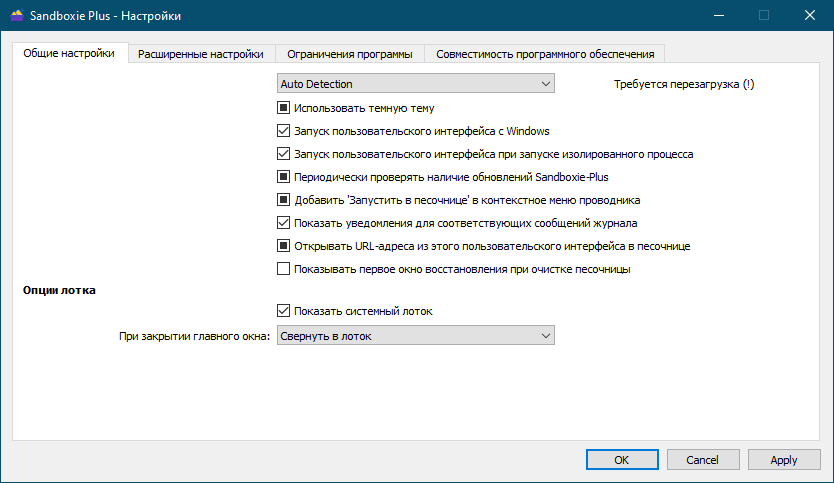Image resolution: width=834 pixels, height=483 pixels.
Task: Select the 'Общие настройки' tab
Action: (69, 53)
